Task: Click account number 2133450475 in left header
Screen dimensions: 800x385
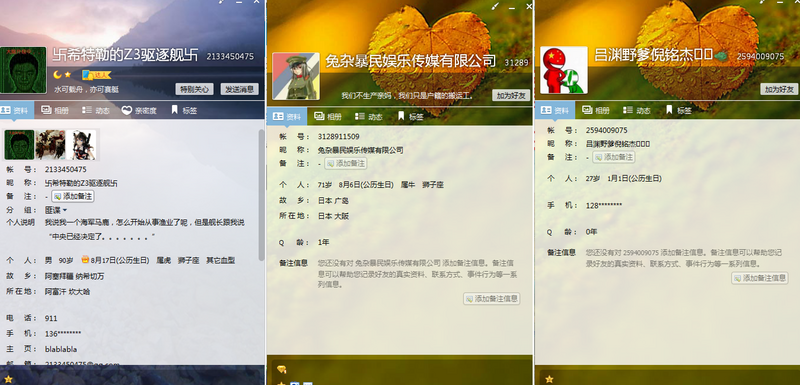Action: click(x=230, y=57)
